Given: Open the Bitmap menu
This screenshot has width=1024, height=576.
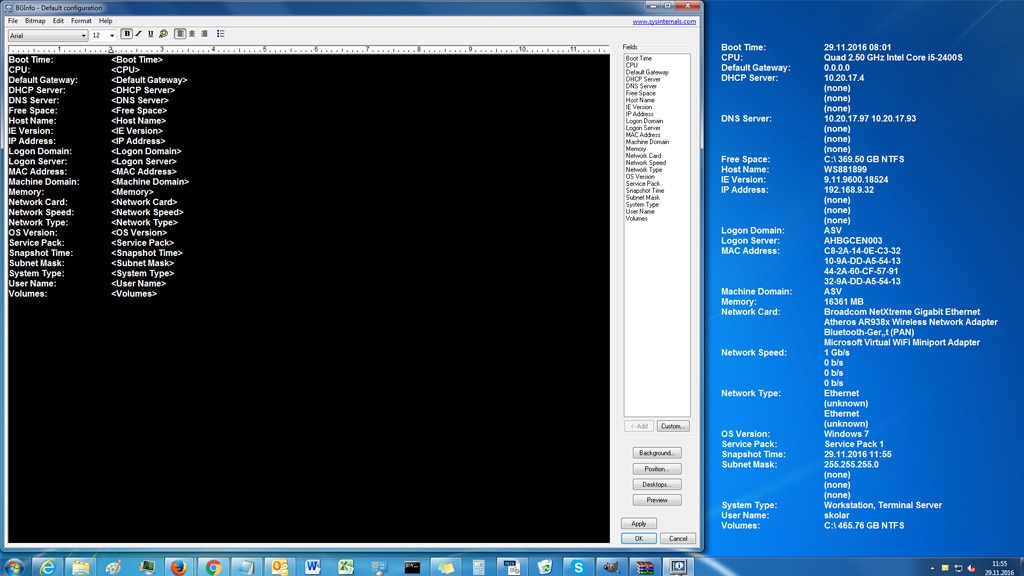Looking at the screenshot, I should tap(35, 21).
